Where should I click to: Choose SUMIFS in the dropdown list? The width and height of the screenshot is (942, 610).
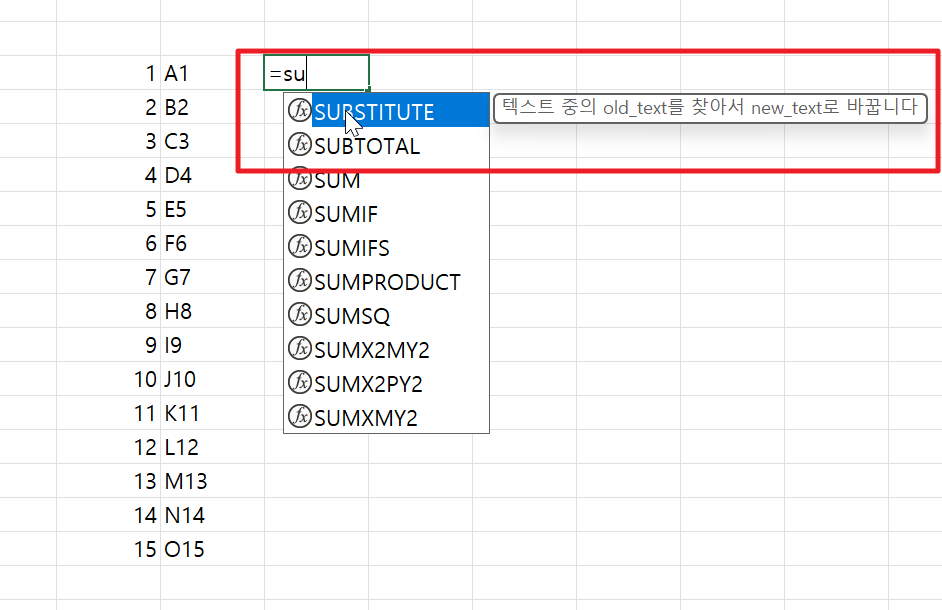[386, 247]
